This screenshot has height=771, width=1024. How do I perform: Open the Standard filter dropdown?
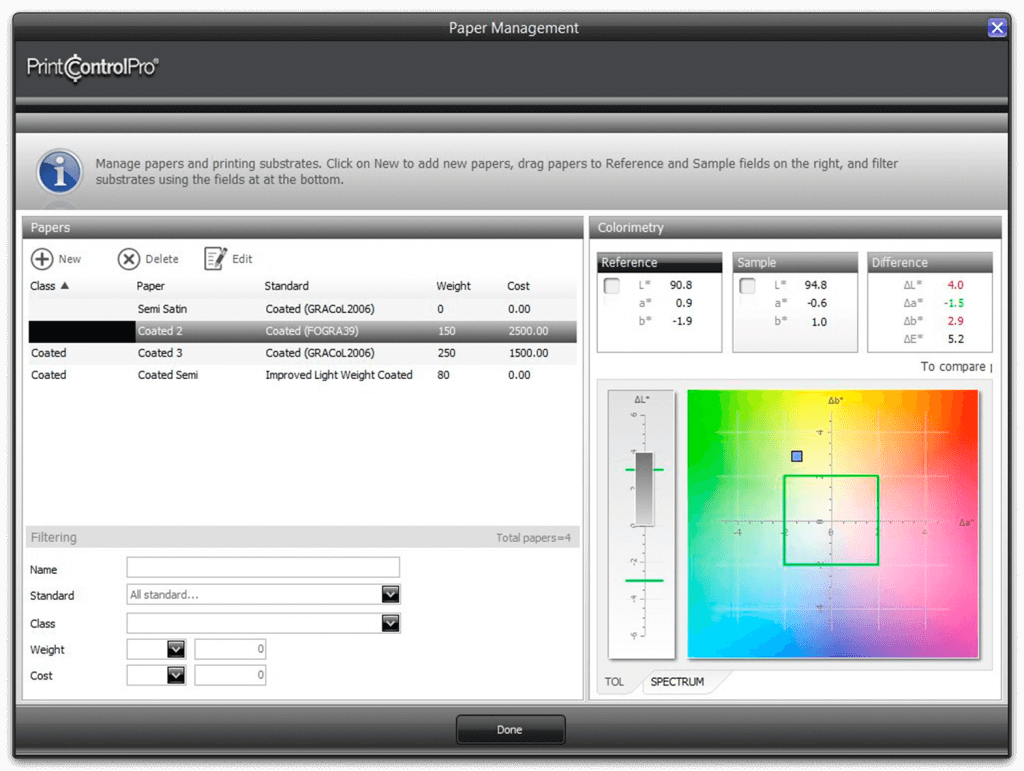tap(390, 595)
